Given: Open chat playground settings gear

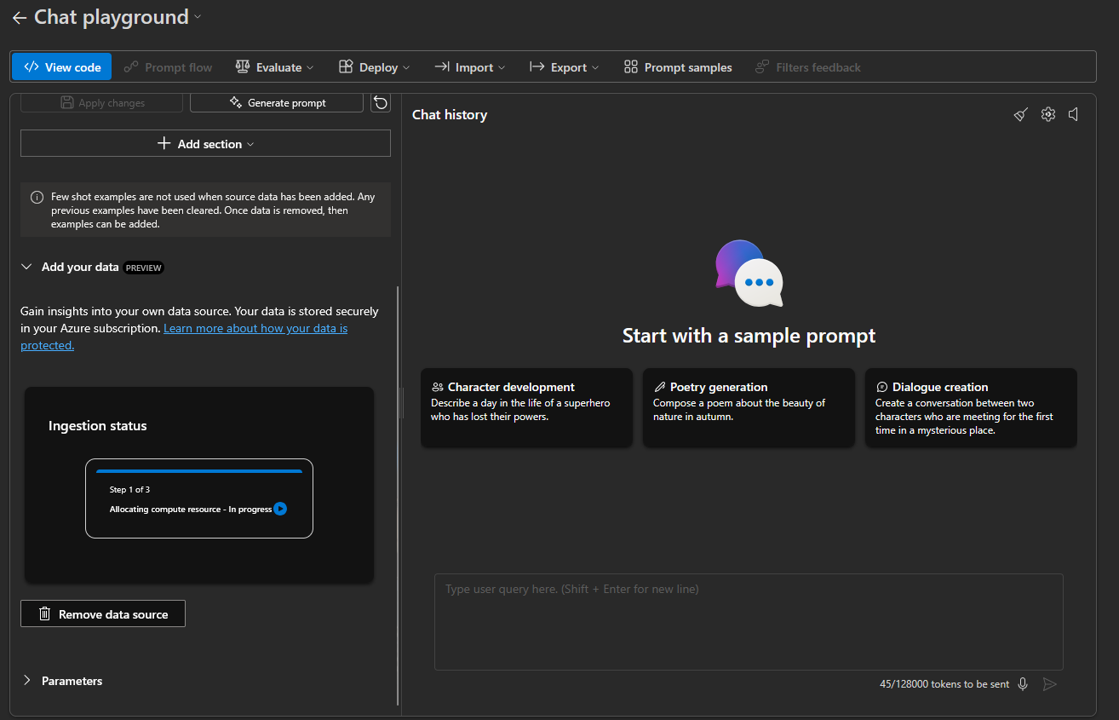Looking at the screenshot, I should pyautogui.click(x=1047, y=114).
